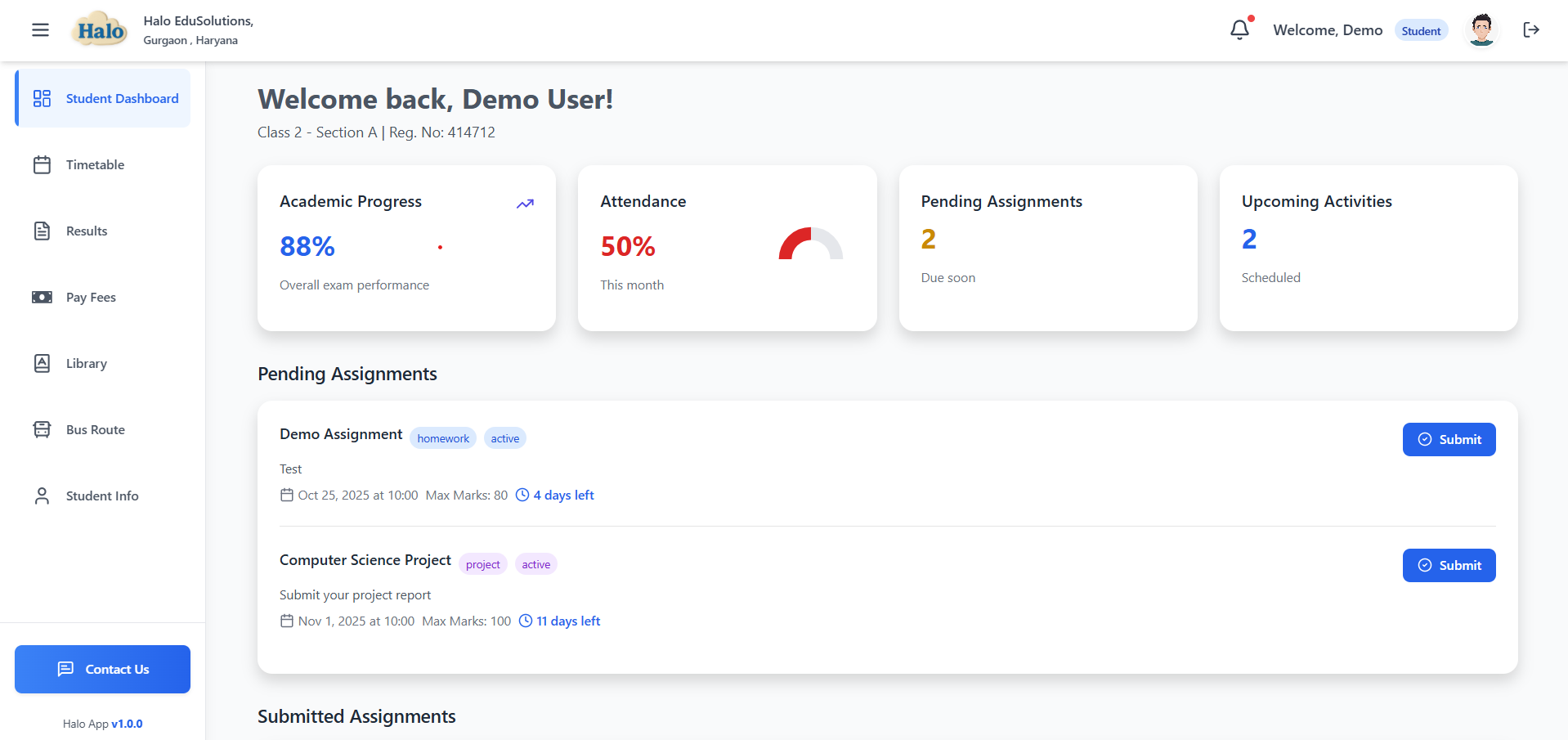Click the v1.0.0 version link
This screenshot has height=740, width=1568.
128,724
